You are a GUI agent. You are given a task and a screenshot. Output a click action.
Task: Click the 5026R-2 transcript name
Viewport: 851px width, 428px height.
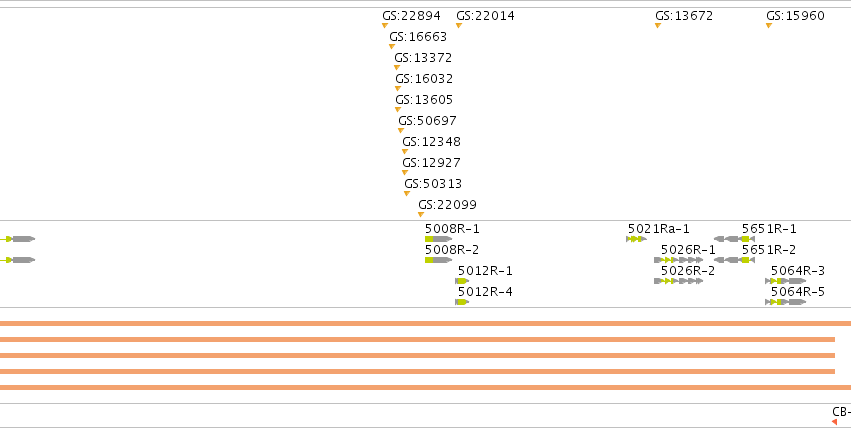click(x=688, y=271)
